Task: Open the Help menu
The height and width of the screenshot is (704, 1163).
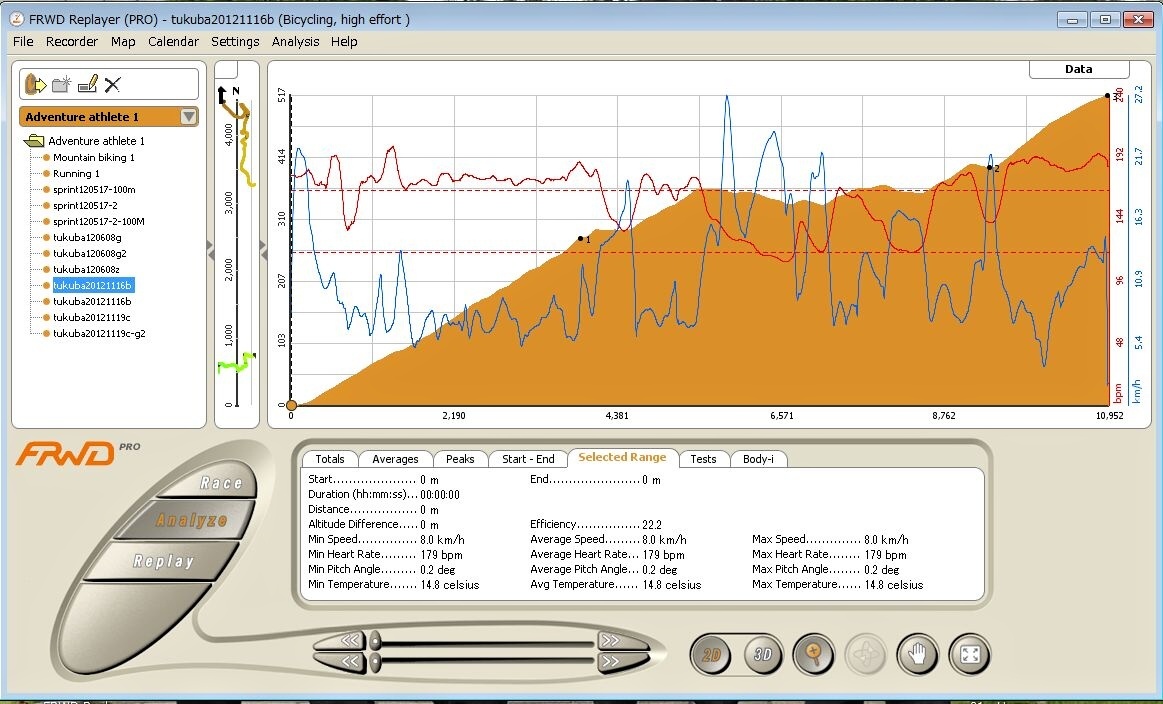Action: coord(344,42)
